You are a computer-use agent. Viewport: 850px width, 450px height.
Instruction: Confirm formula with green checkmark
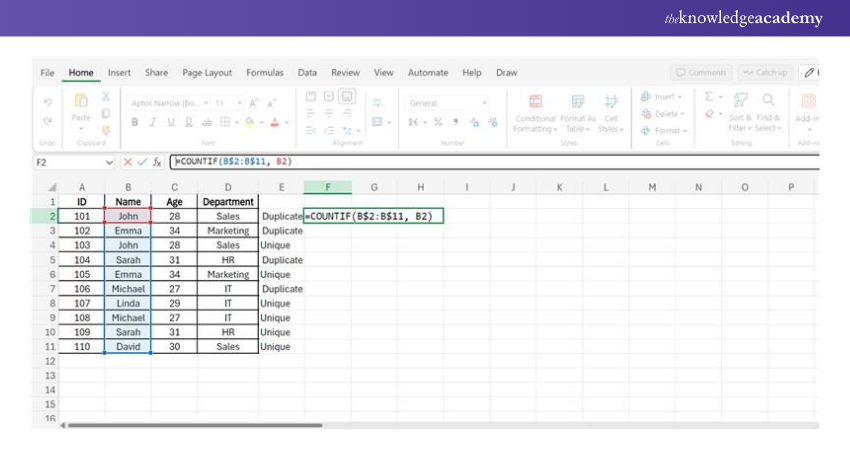tap(142, 161)
